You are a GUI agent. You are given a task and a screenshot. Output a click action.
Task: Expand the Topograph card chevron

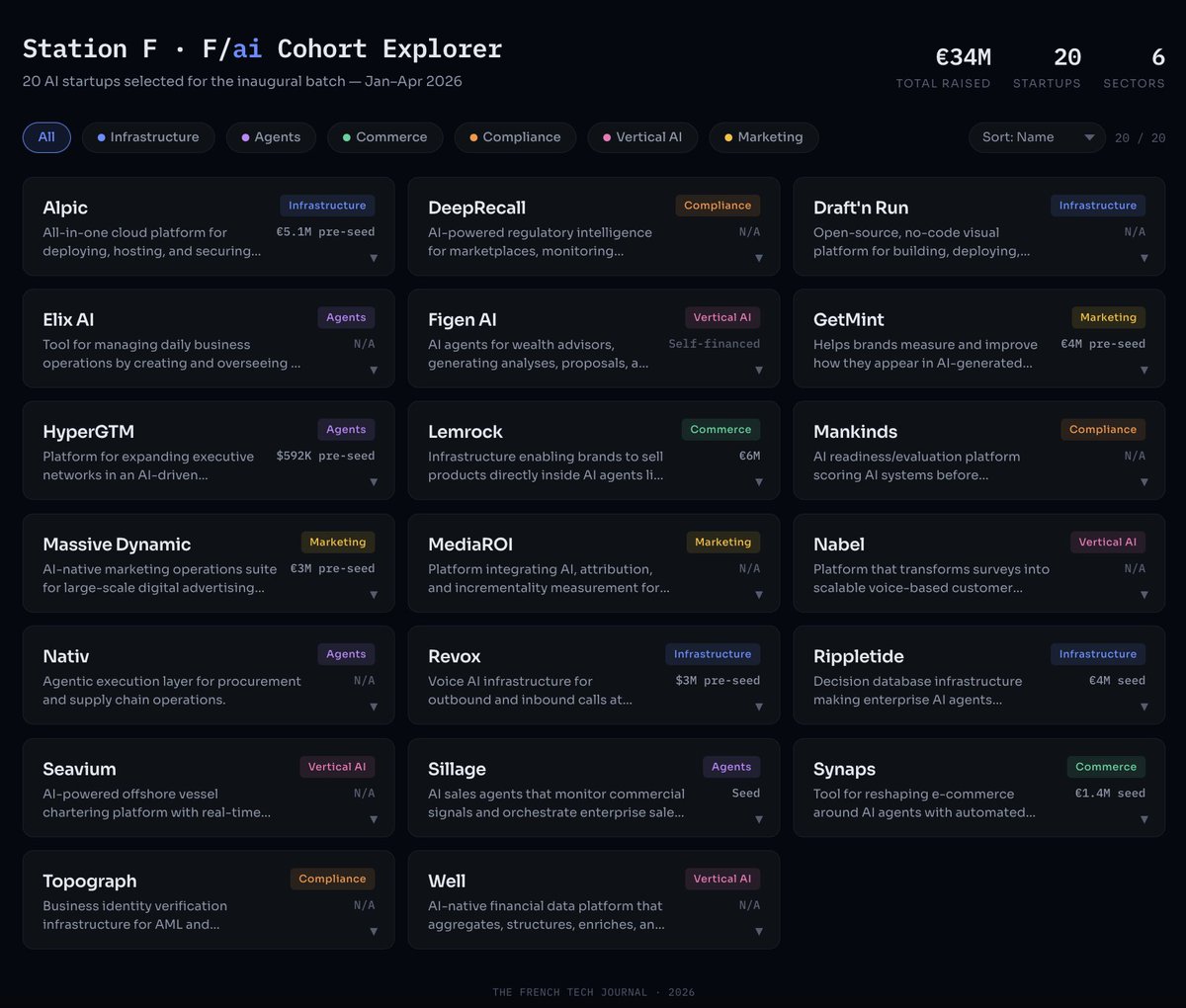pos(374,931)
